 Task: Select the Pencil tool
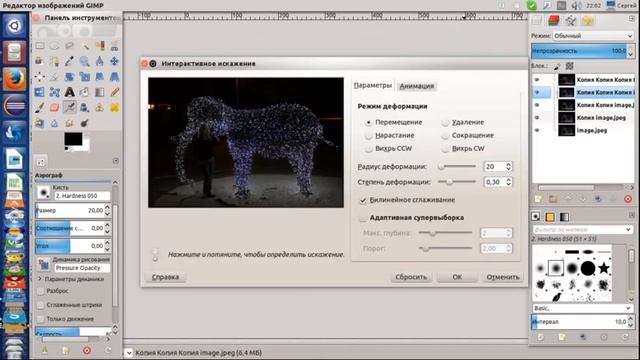pos(115,92)
